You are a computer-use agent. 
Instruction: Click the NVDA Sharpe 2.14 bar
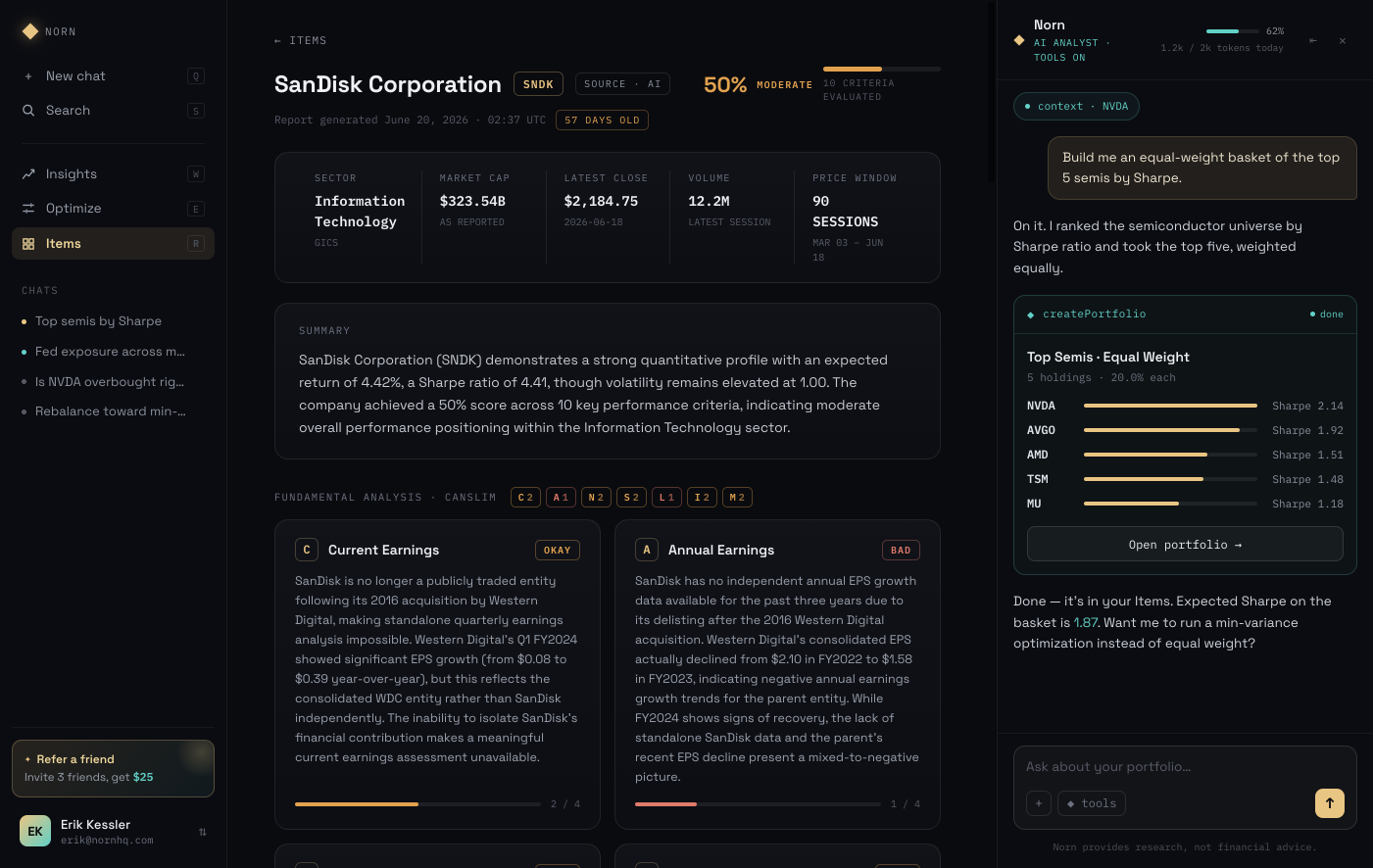[1170, 406]
